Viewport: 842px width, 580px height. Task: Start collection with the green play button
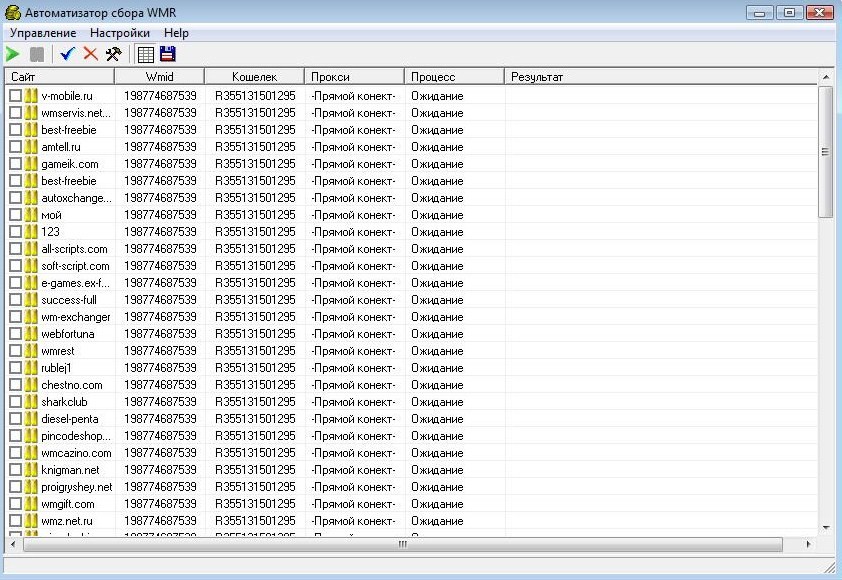click(x=12, y=54)
